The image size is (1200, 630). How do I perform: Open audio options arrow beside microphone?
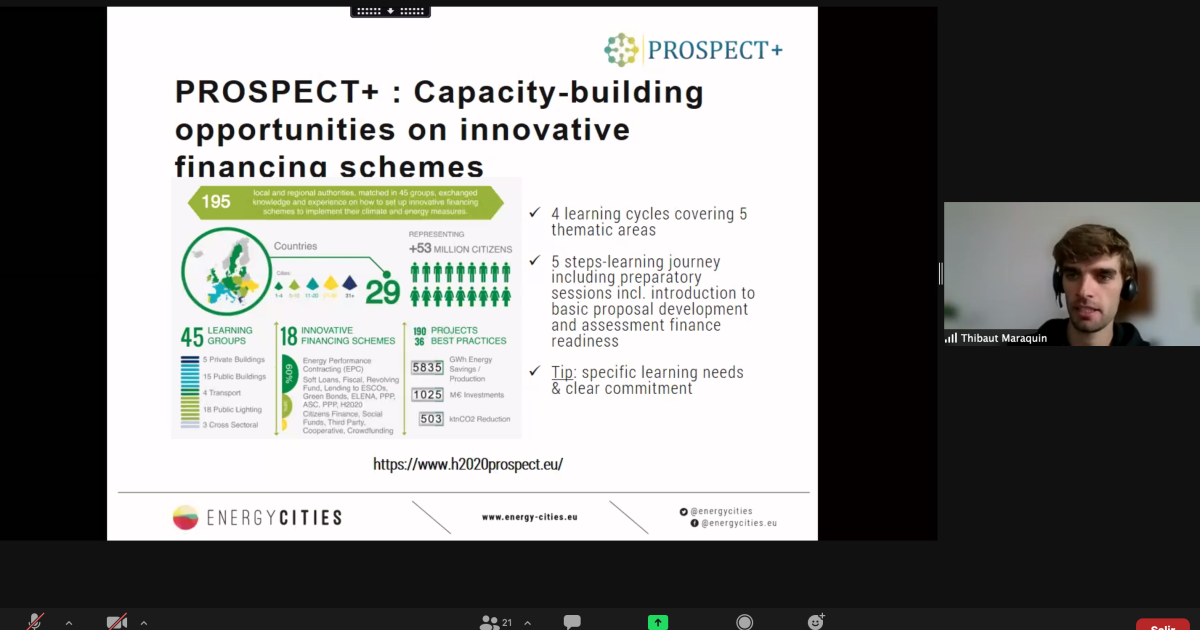pos(69,623)
